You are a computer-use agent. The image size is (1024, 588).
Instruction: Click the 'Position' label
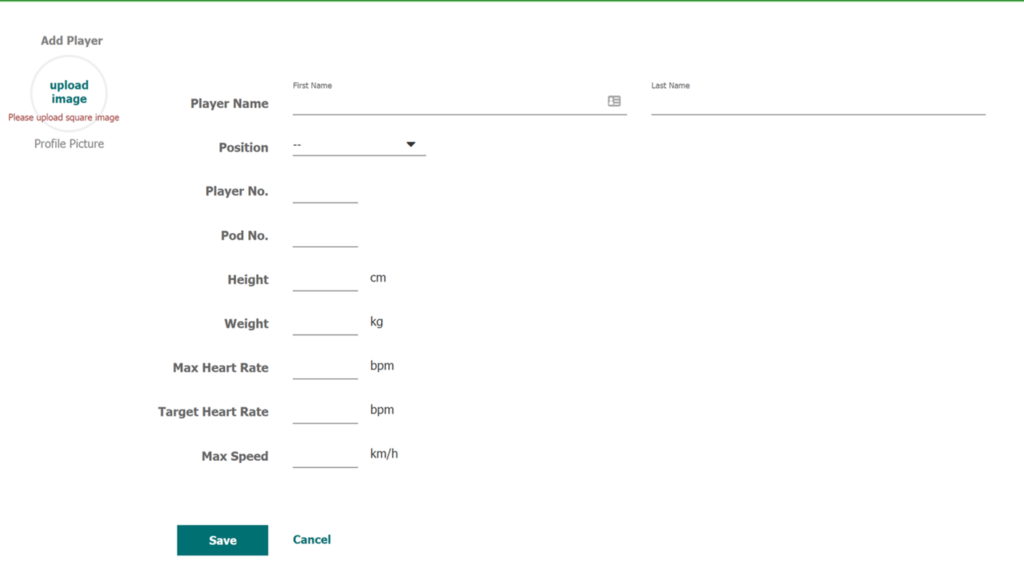(x=244, y=148)
